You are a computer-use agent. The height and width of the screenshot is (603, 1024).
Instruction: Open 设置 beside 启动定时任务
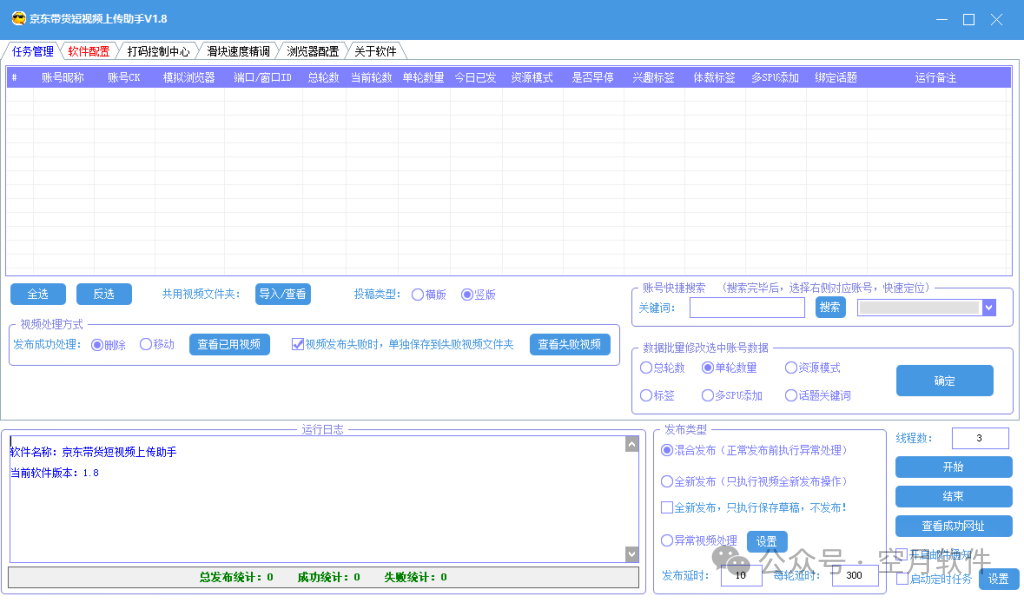[999, 579]
